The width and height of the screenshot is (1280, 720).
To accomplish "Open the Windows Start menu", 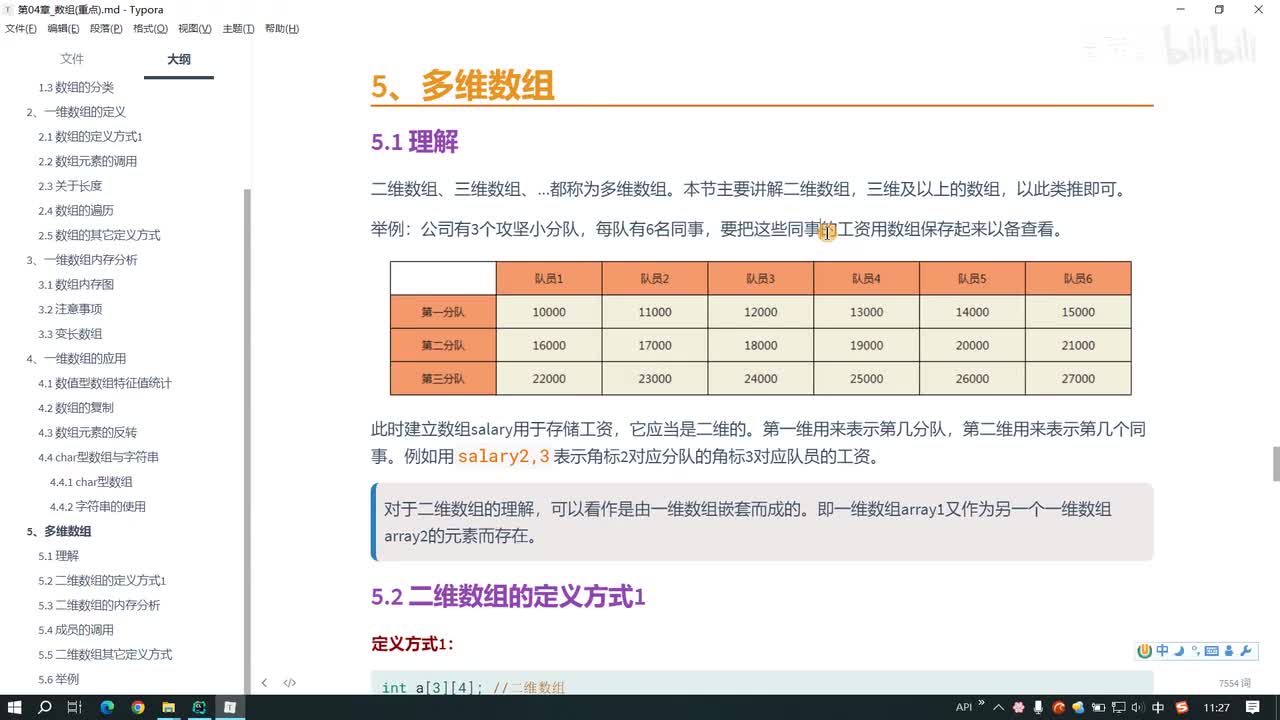I will point(15,707).
